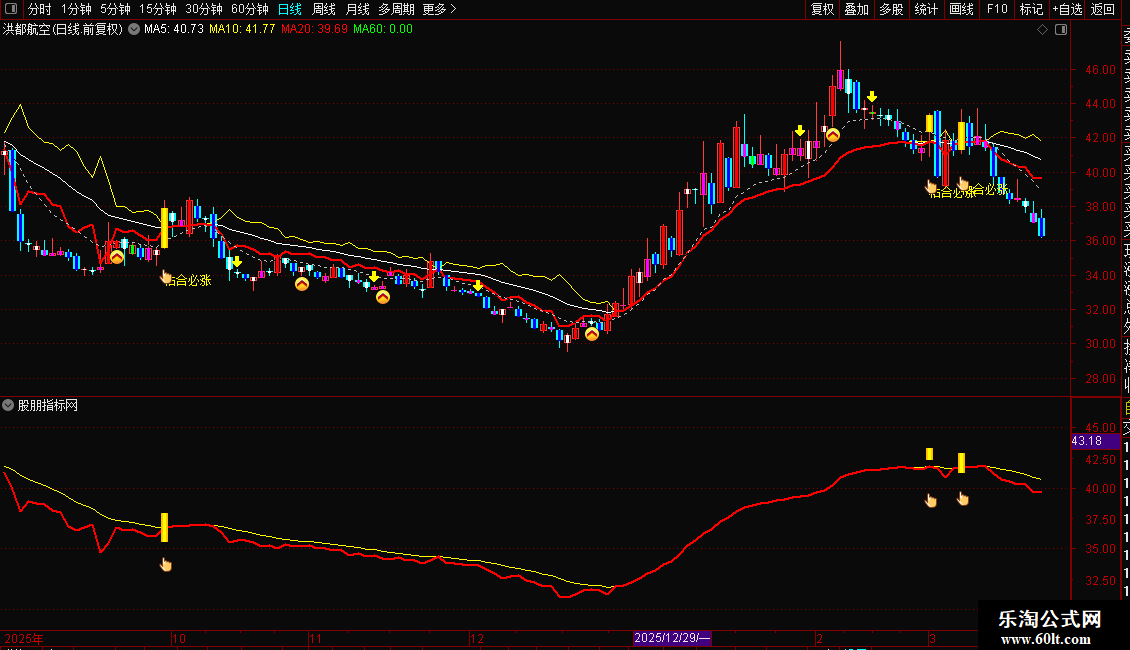This screenshot has width=1130, height=650.
Task: Open the 多股 multi-stock view
Action: click(x=891, y=9)
